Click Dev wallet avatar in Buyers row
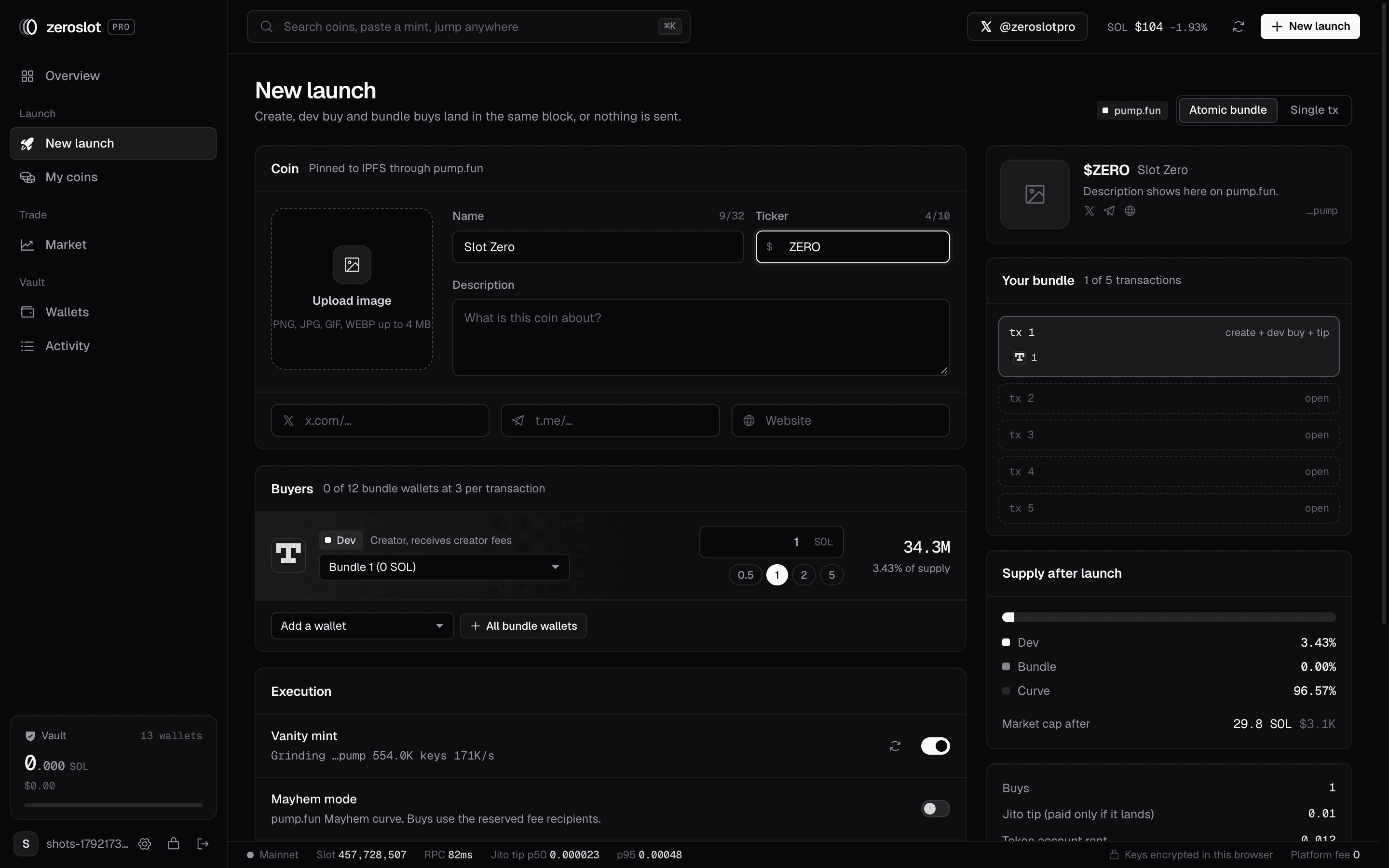1389x868 pixels. coord(288,555)
